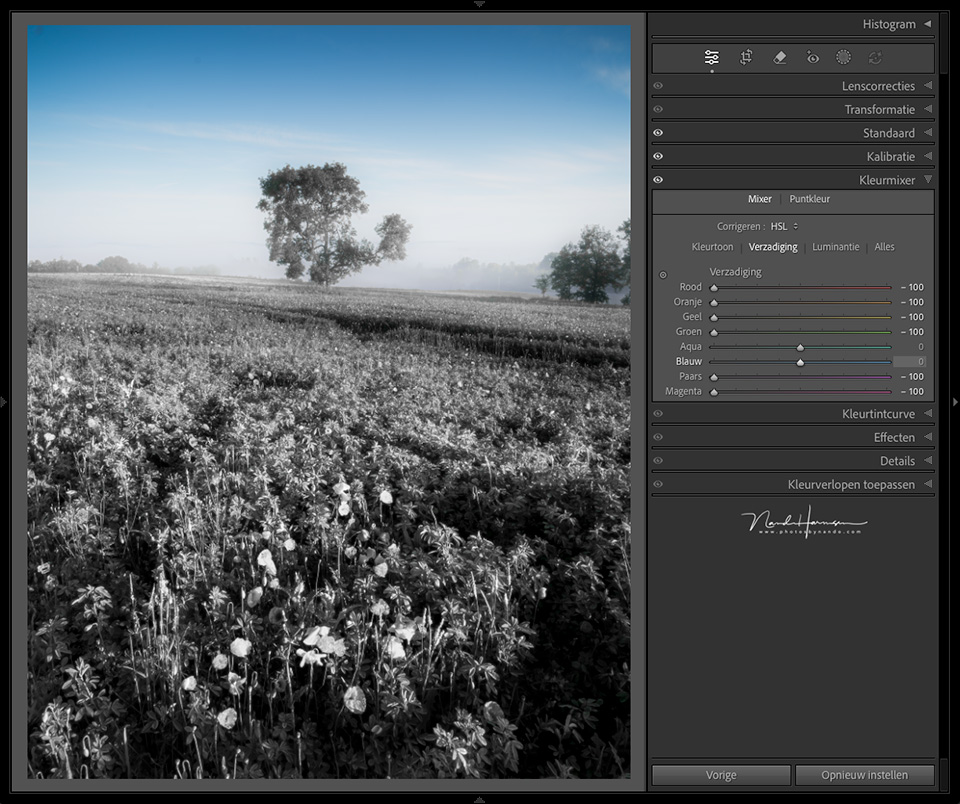Screen dimensions: 960x804
Task: Select the Luminantie tab
Action: [x=835, y=247]
